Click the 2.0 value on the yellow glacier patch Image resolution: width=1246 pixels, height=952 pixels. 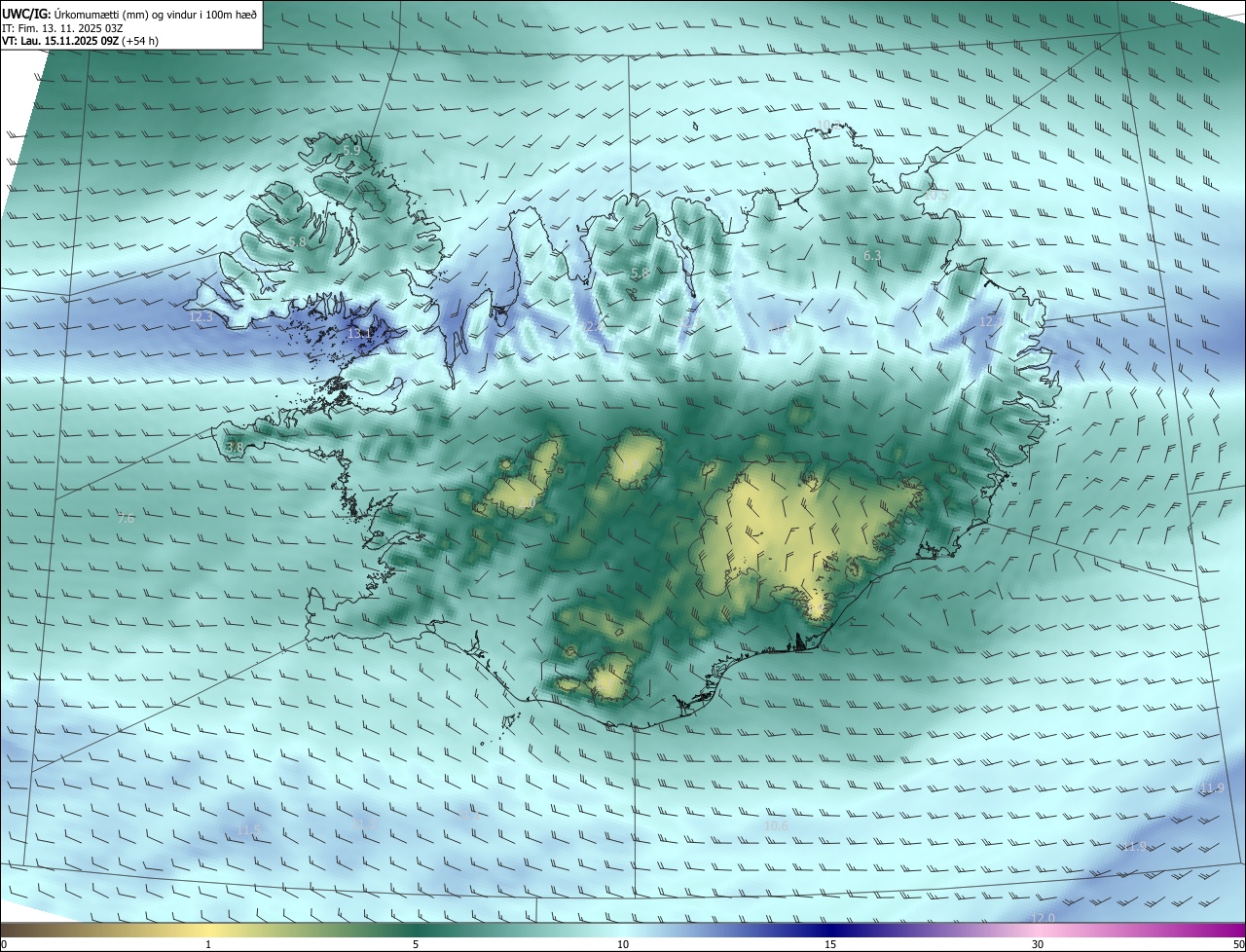pos(527,503)
